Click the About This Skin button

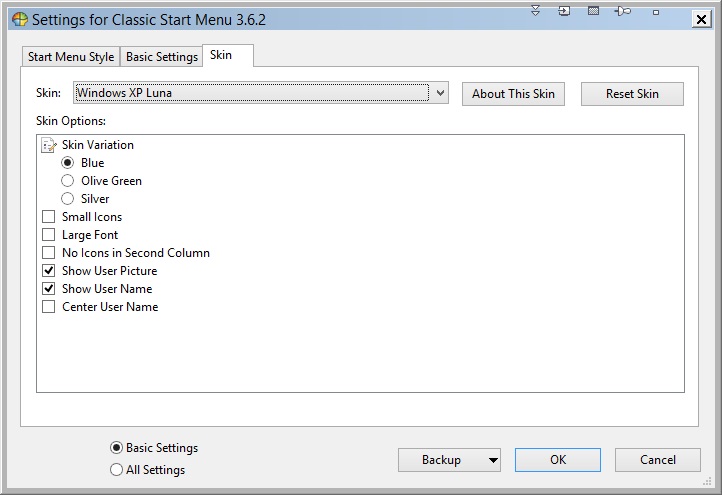pyautogui.click(x=513, y=94)
